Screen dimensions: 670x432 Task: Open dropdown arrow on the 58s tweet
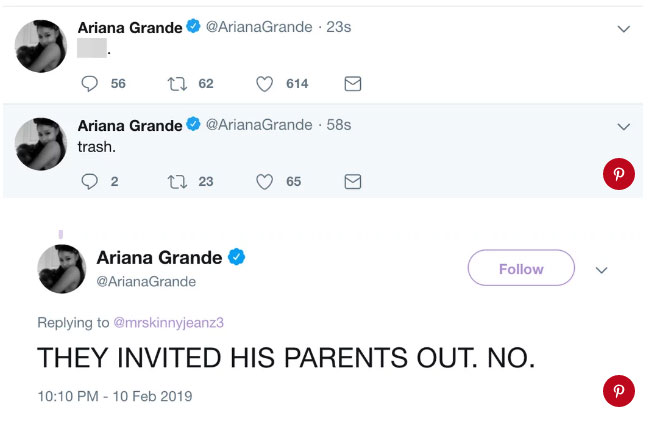point(623,127)
